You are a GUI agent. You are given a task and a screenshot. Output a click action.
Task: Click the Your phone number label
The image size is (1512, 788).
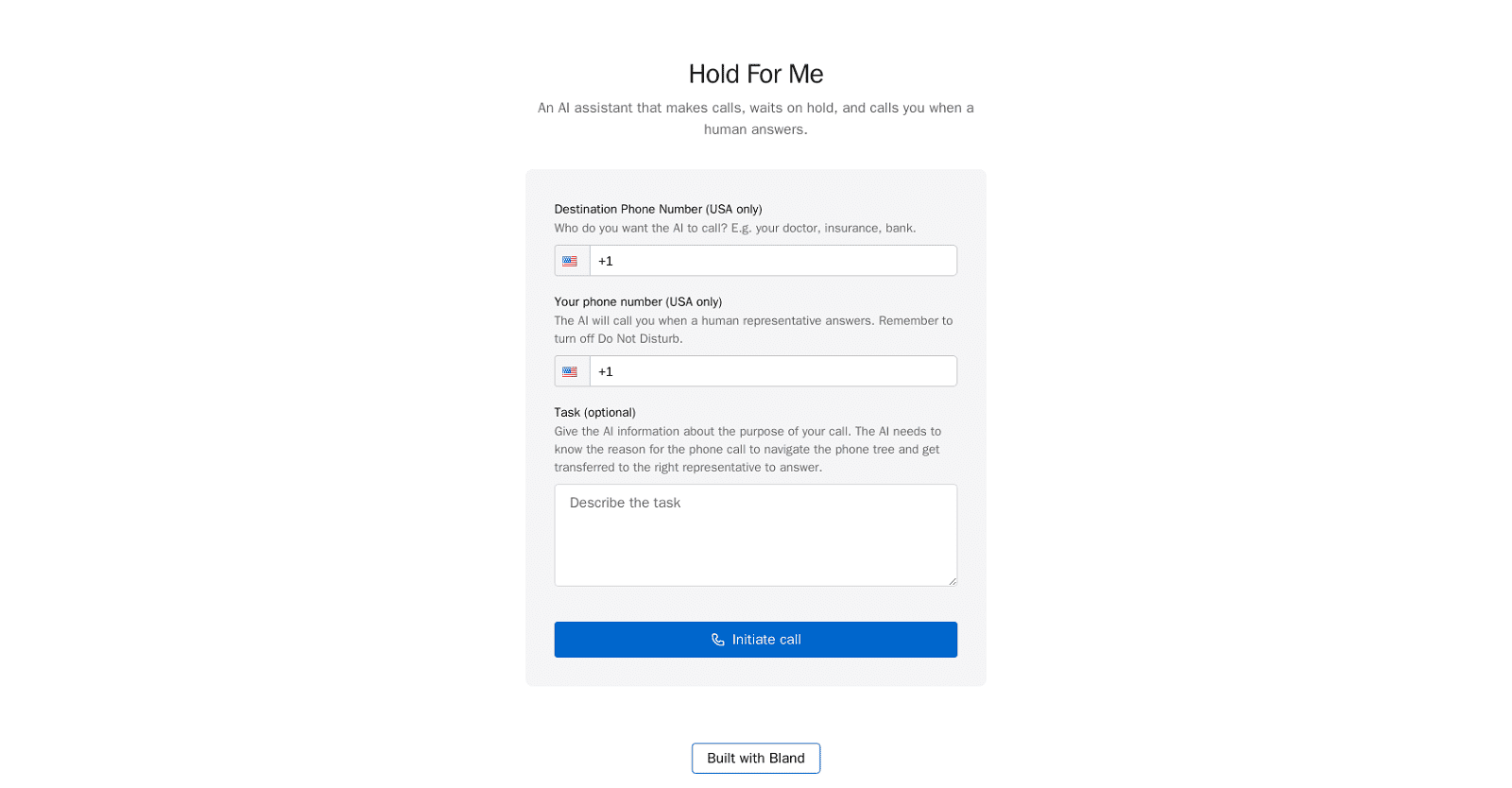click(638, 301)
